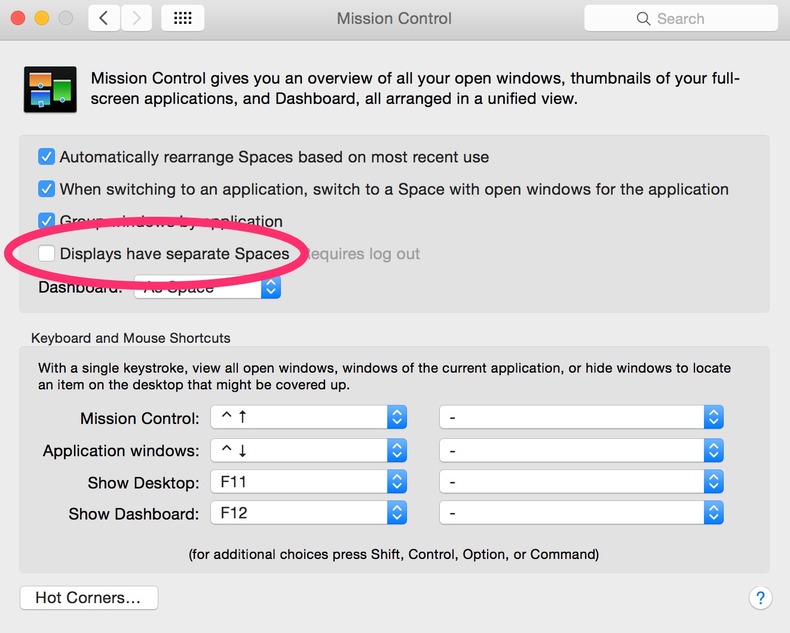Open Show Desktop F11 shortcut dropdown
The image size is (790, 633).
pos(308,482)
